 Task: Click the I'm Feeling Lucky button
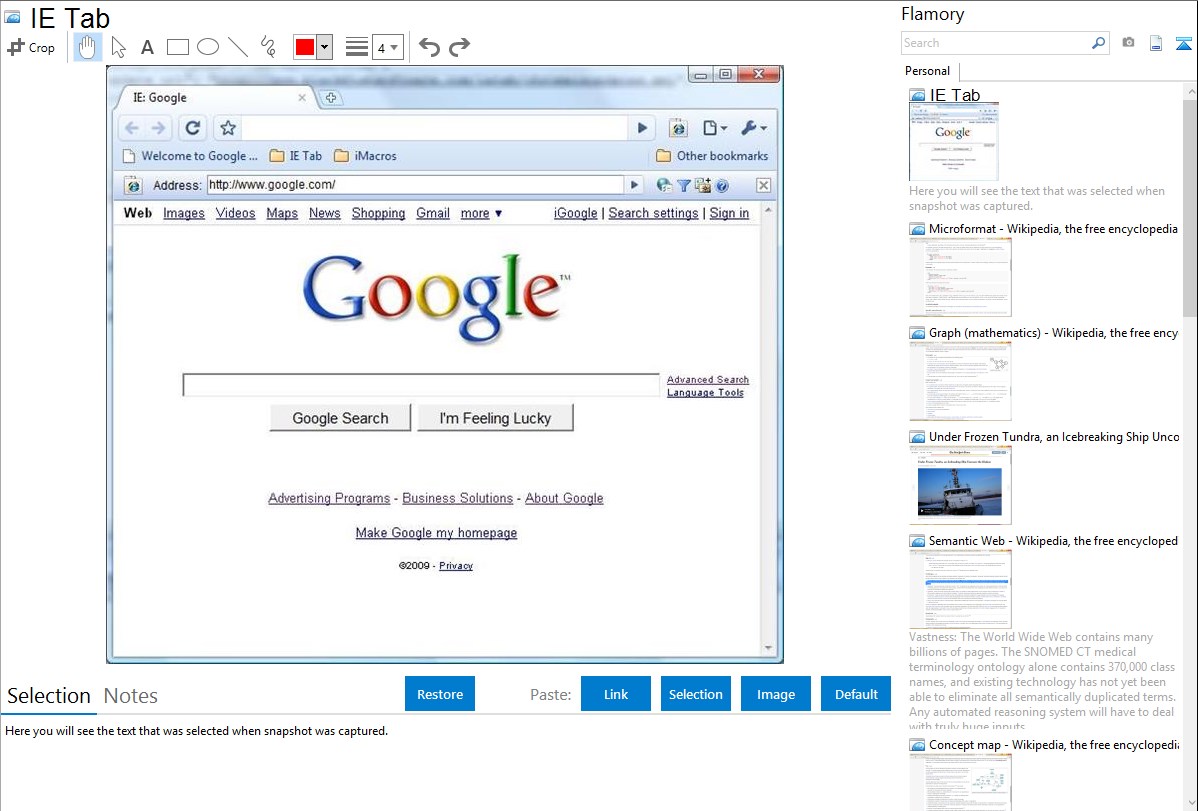pos(495,418)
